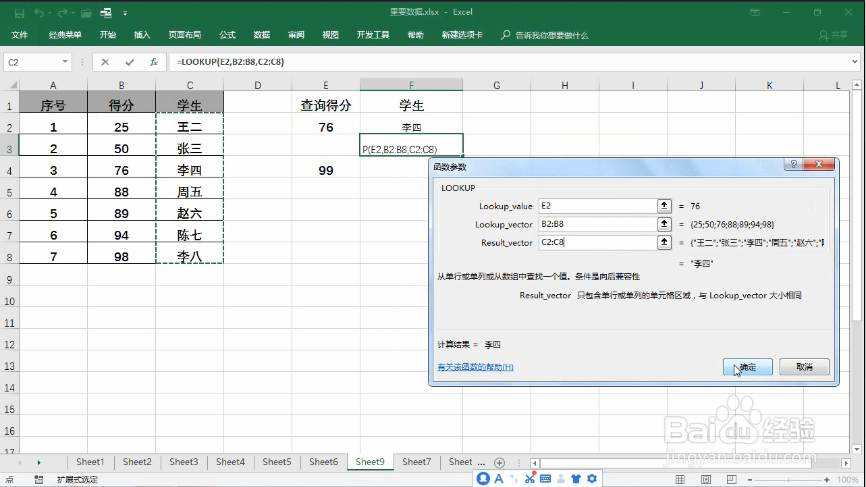Click the zoom in plus button

827,480
